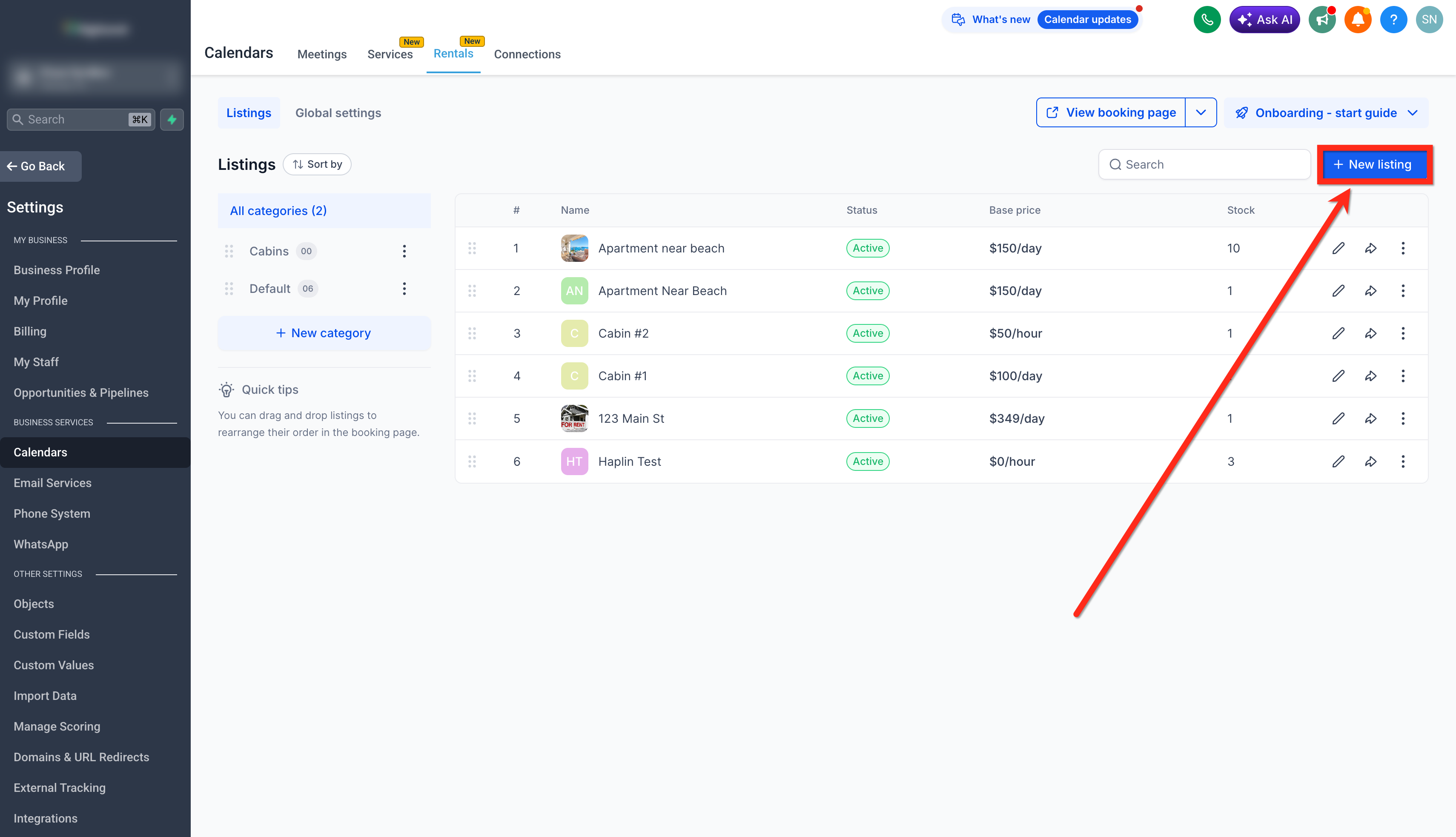Open the Connections tab
The image size is (1456, 837).
[x=527, y=54]
